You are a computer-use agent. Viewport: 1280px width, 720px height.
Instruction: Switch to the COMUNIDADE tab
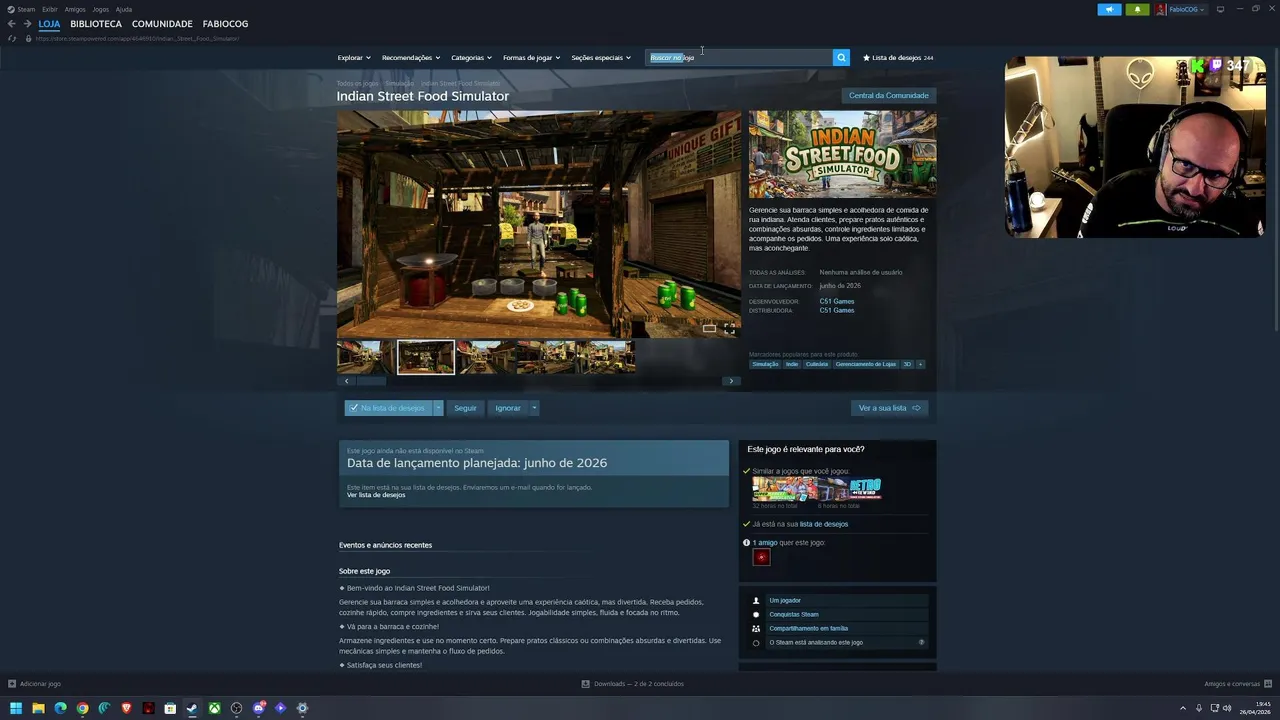click(x=162, y=24)
